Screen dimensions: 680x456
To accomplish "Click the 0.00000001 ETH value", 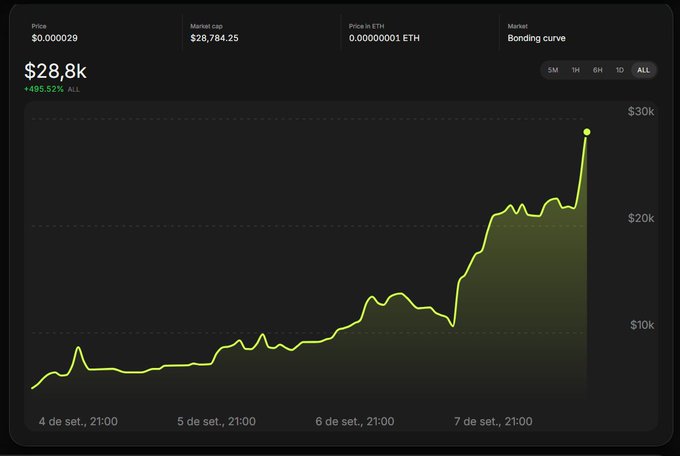I will (x=384, y=38).
